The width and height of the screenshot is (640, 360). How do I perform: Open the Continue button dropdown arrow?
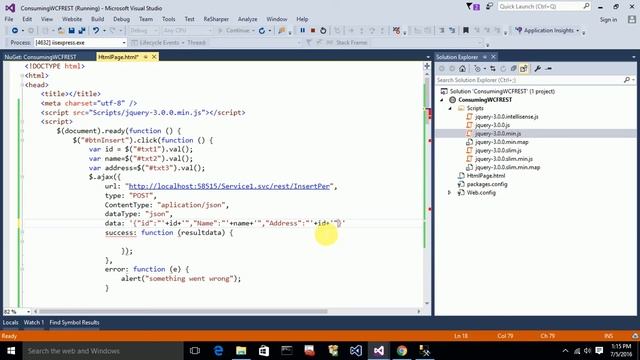(253, 31)
